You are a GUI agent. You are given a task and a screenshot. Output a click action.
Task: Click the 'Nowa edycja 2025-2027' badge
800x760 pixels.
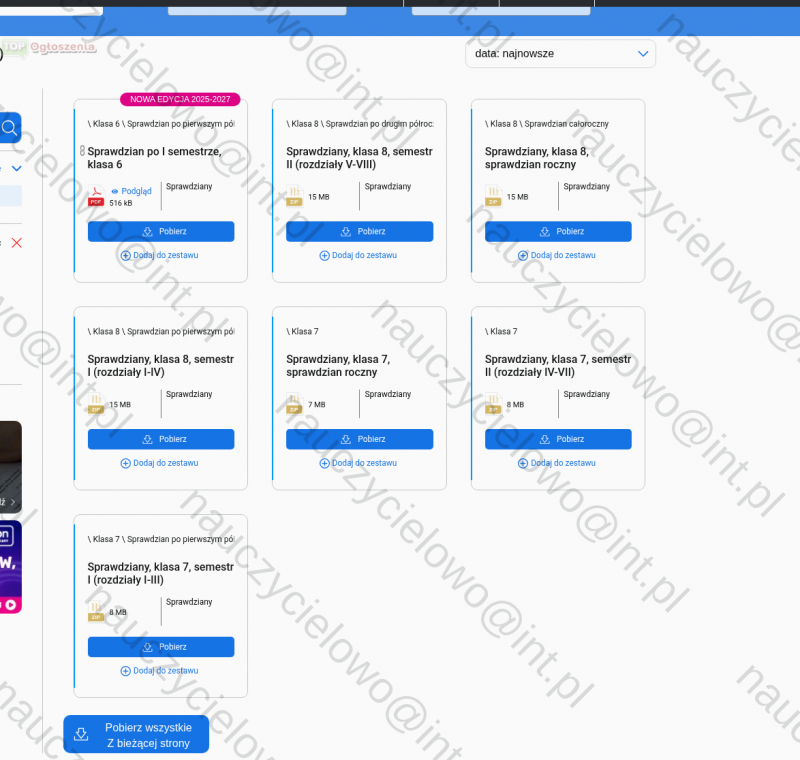180,99
